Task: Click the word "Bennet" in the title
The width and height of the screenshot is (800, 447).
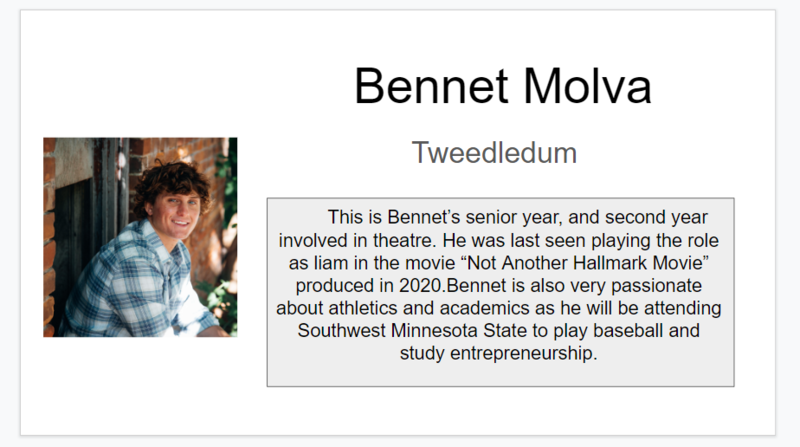Action: pyautogui.click(x=431, y=86)
